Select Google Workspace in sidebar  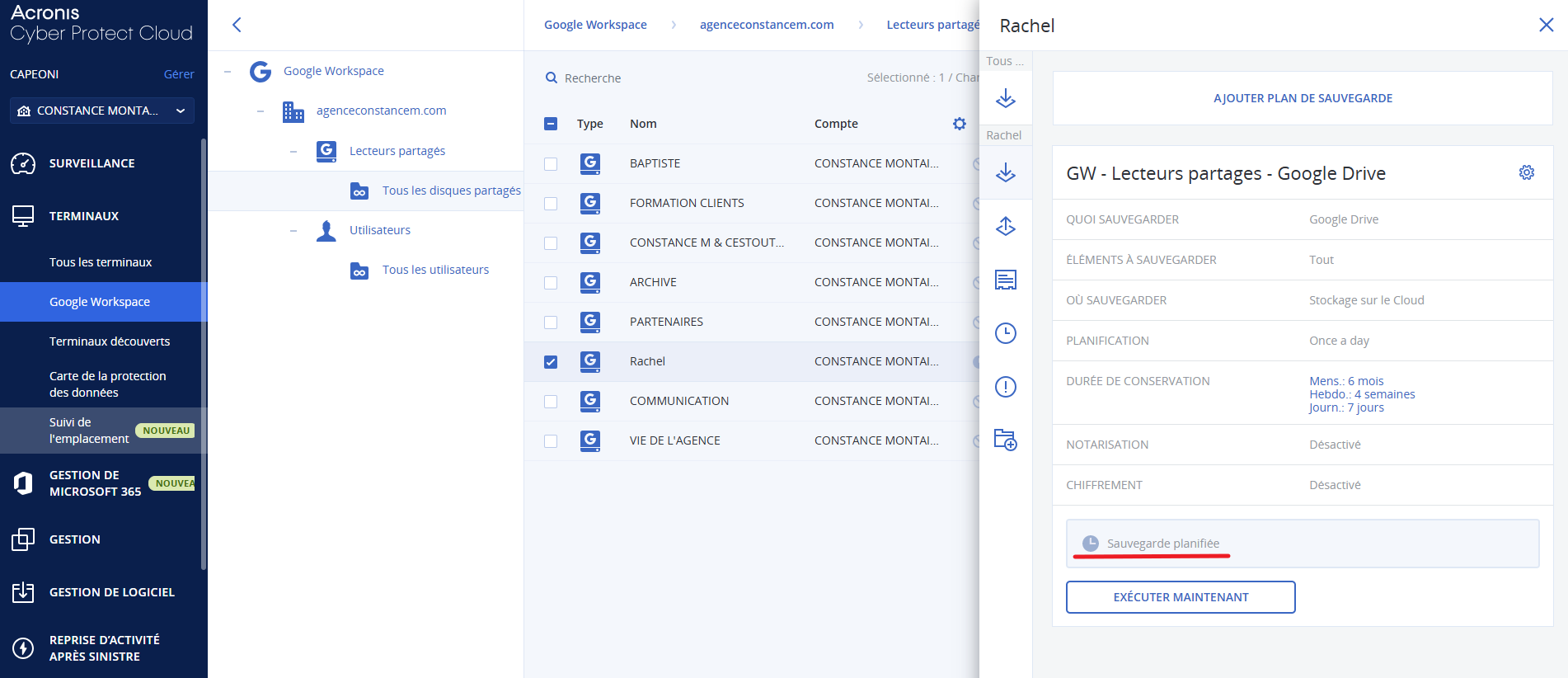coord(104,302)
